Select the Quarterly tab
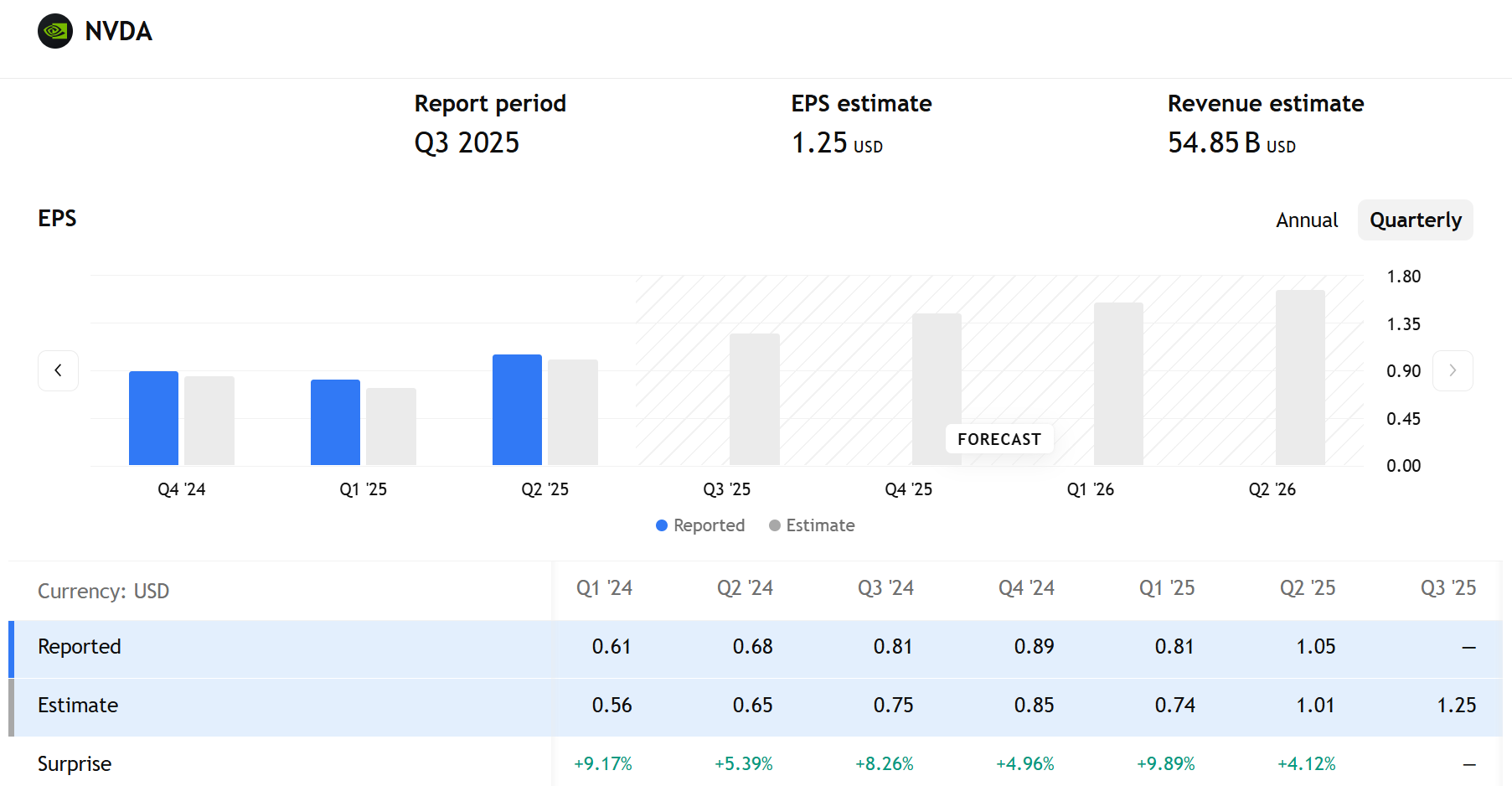The height and width of the screenshot is (786, 1512). pyautogui.click(x=1415, y=220)
